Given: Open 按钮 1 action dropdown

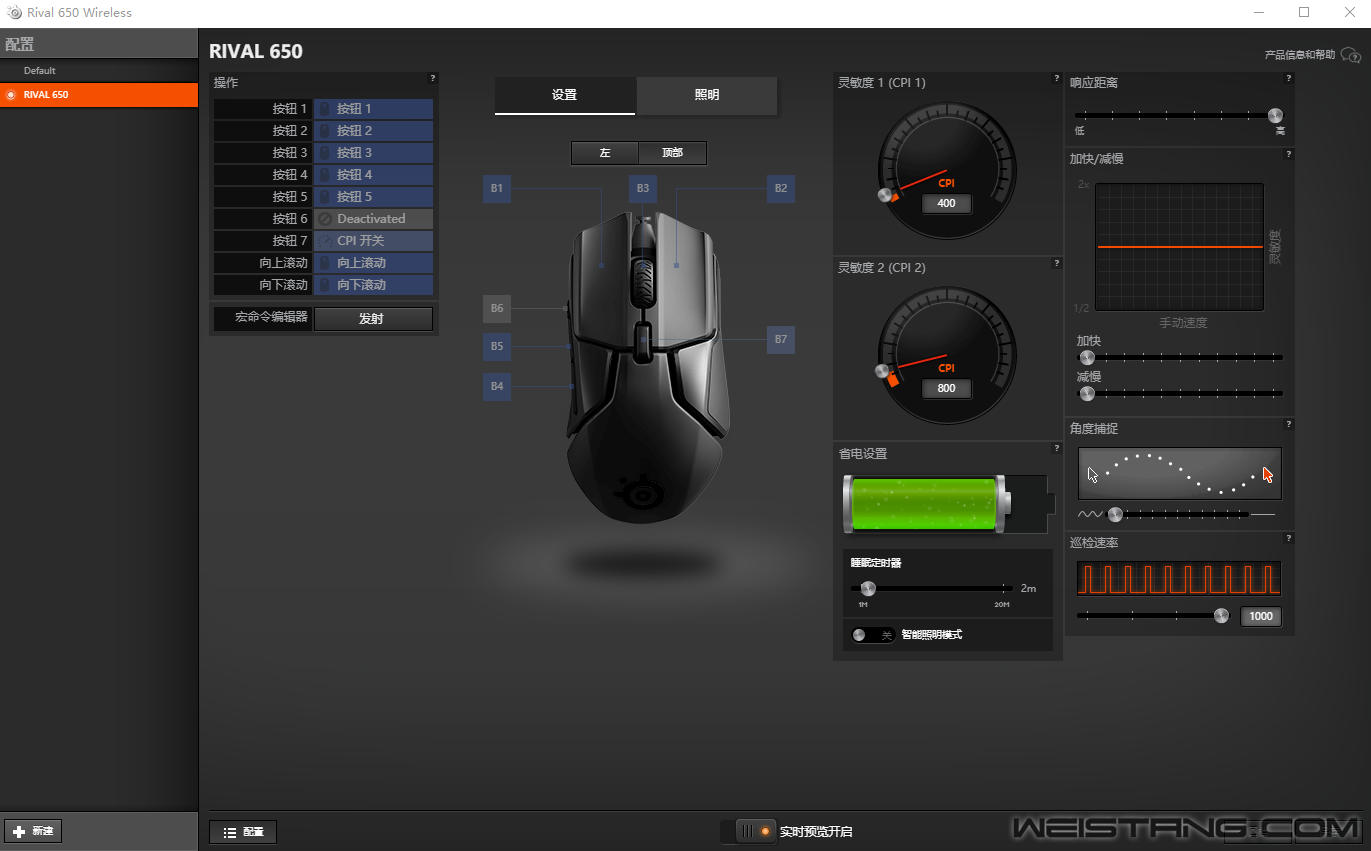Looking at the screenshot, I should click(x=373, y=109).
